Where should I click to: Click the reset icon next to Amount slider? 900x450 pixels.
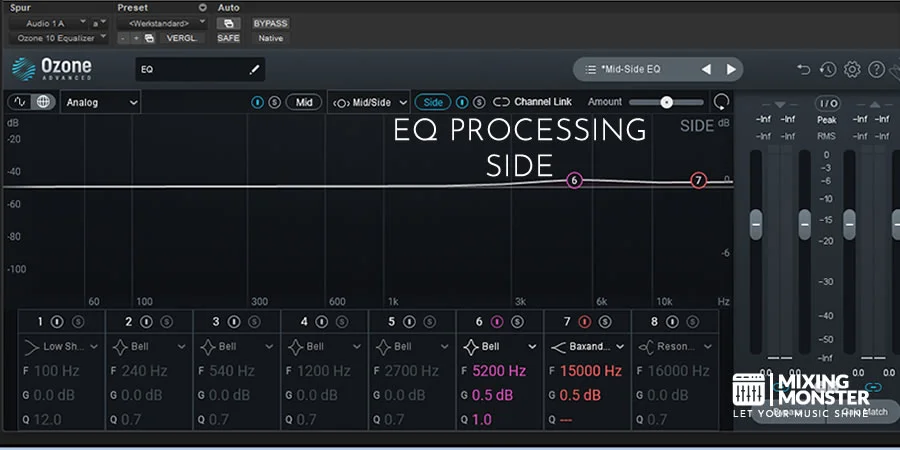[x=721, y=102]
